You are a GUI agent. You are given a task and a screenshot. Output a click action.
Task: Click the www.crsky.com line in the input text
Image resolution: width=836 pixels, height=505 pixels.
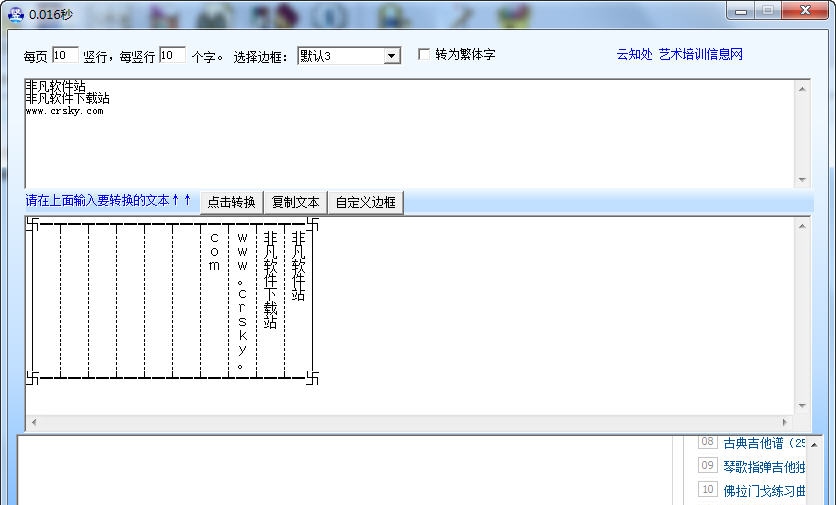coord(64,111)
